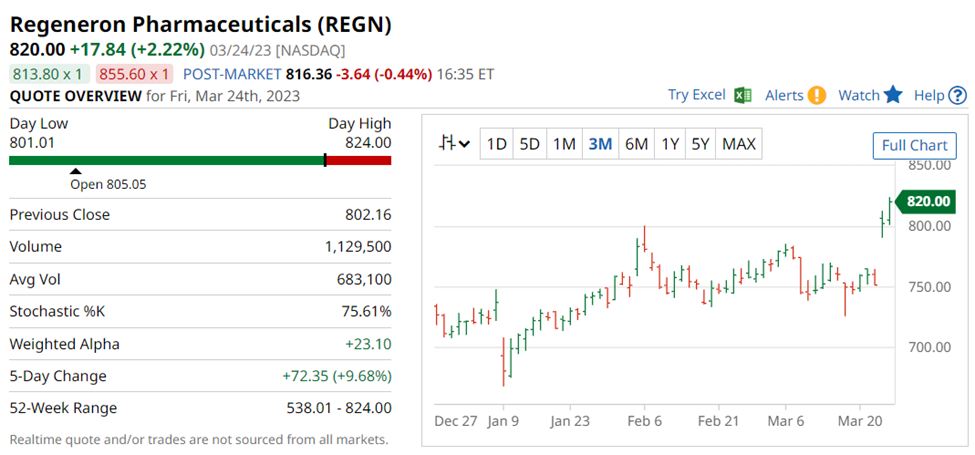Image resolution: width=975 pixels, height=455 pixels.
Task: Select the 1M chart period
Action: point(564,144)
